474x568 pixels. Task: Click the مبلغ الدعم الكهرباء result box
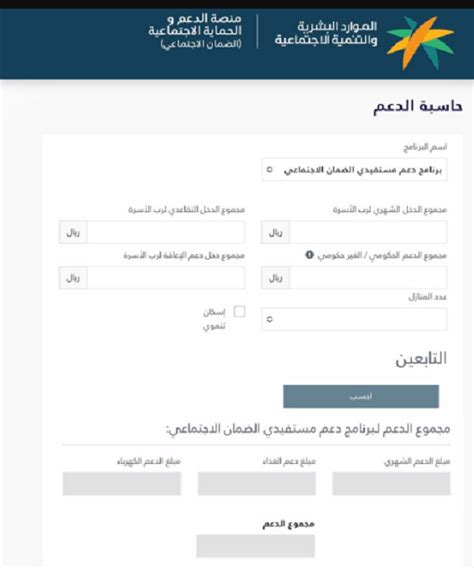(x=122, y=484)
